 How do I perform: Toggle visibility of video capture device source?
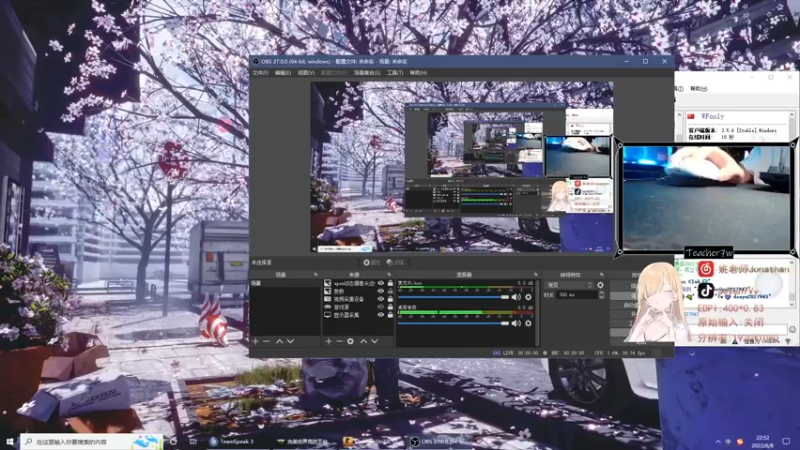coord(381,299)
